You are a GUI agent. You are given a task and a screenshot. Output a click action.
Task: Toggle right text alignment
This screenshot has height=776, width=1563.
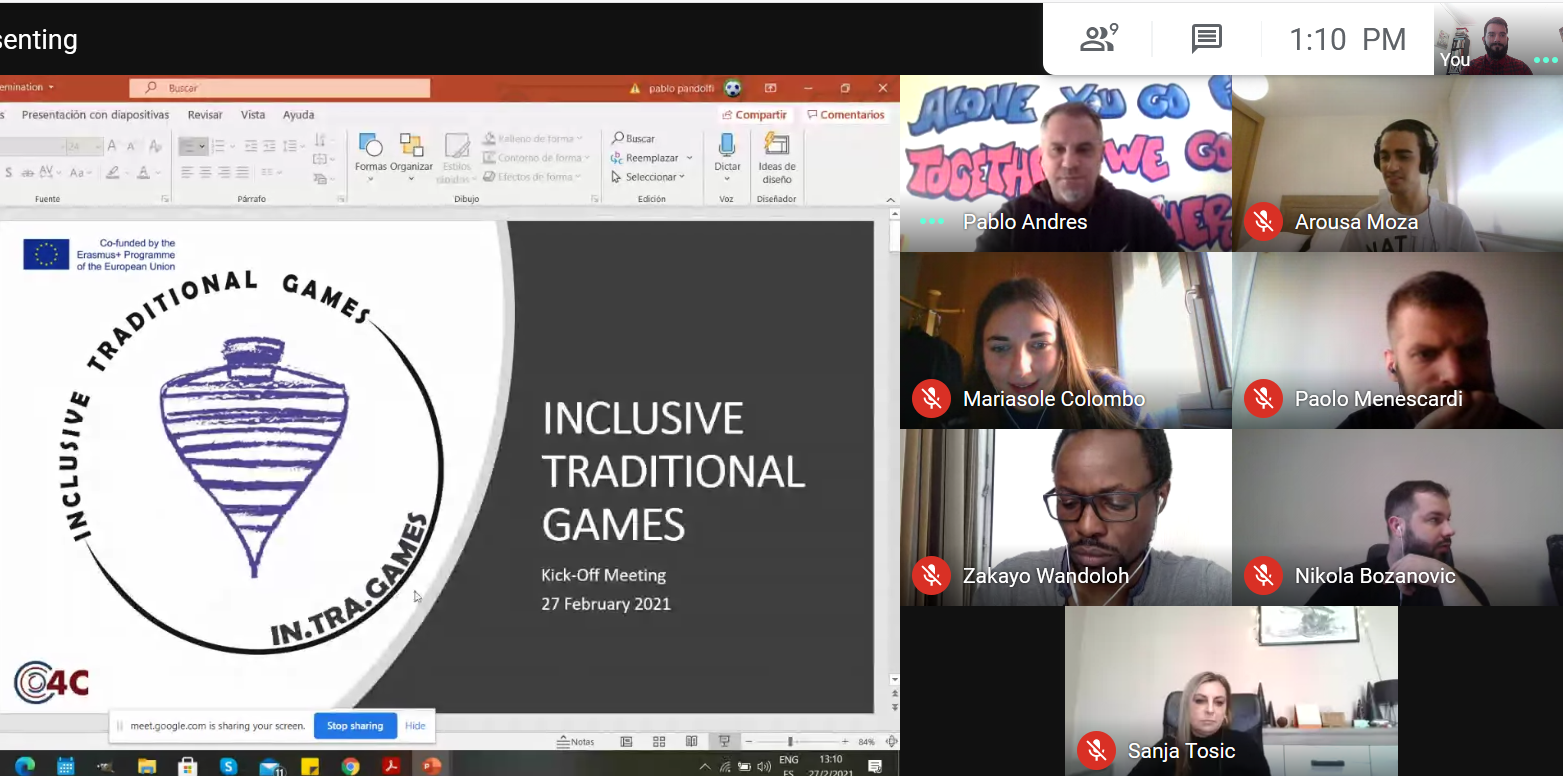pyautogui.click(x=225, y=173)
